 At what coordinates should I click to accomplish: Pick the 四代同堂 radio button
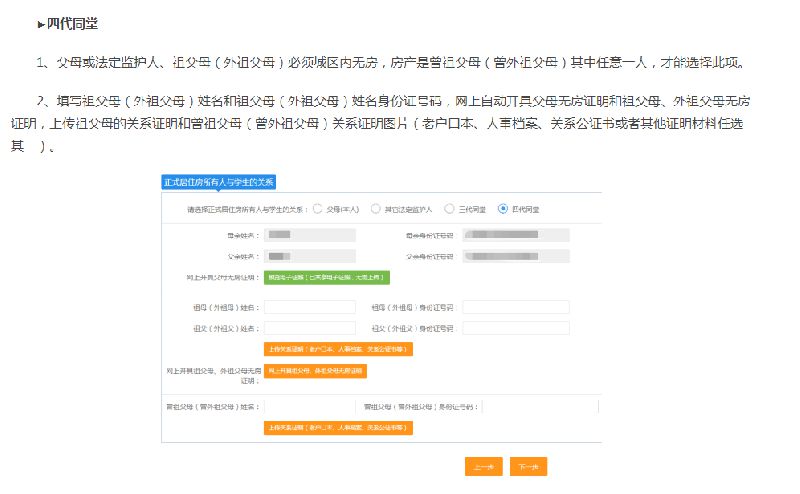coord(503,209)
